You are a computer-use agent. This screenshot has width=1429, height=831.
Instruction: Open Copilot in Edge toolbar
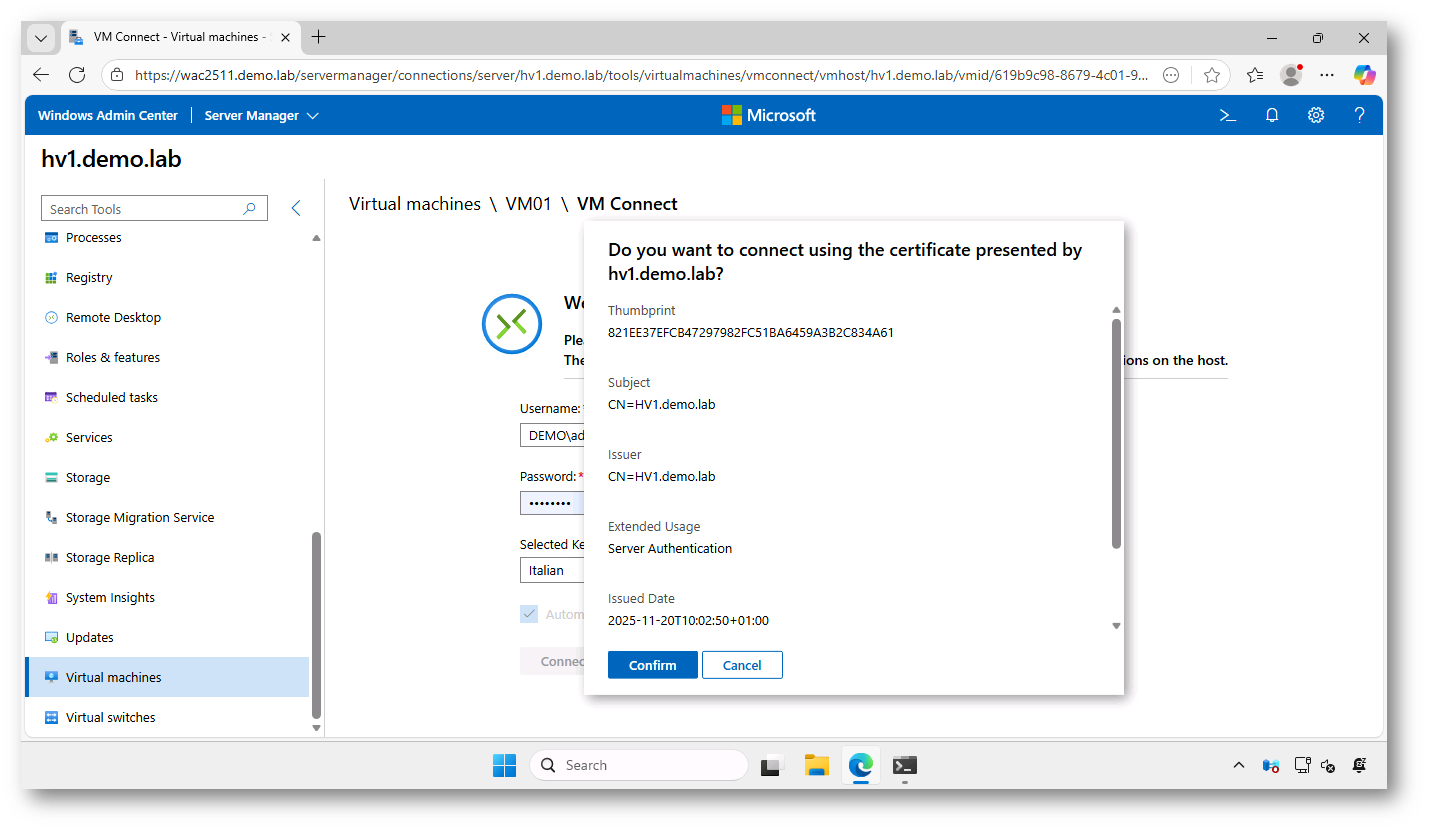1364,75
